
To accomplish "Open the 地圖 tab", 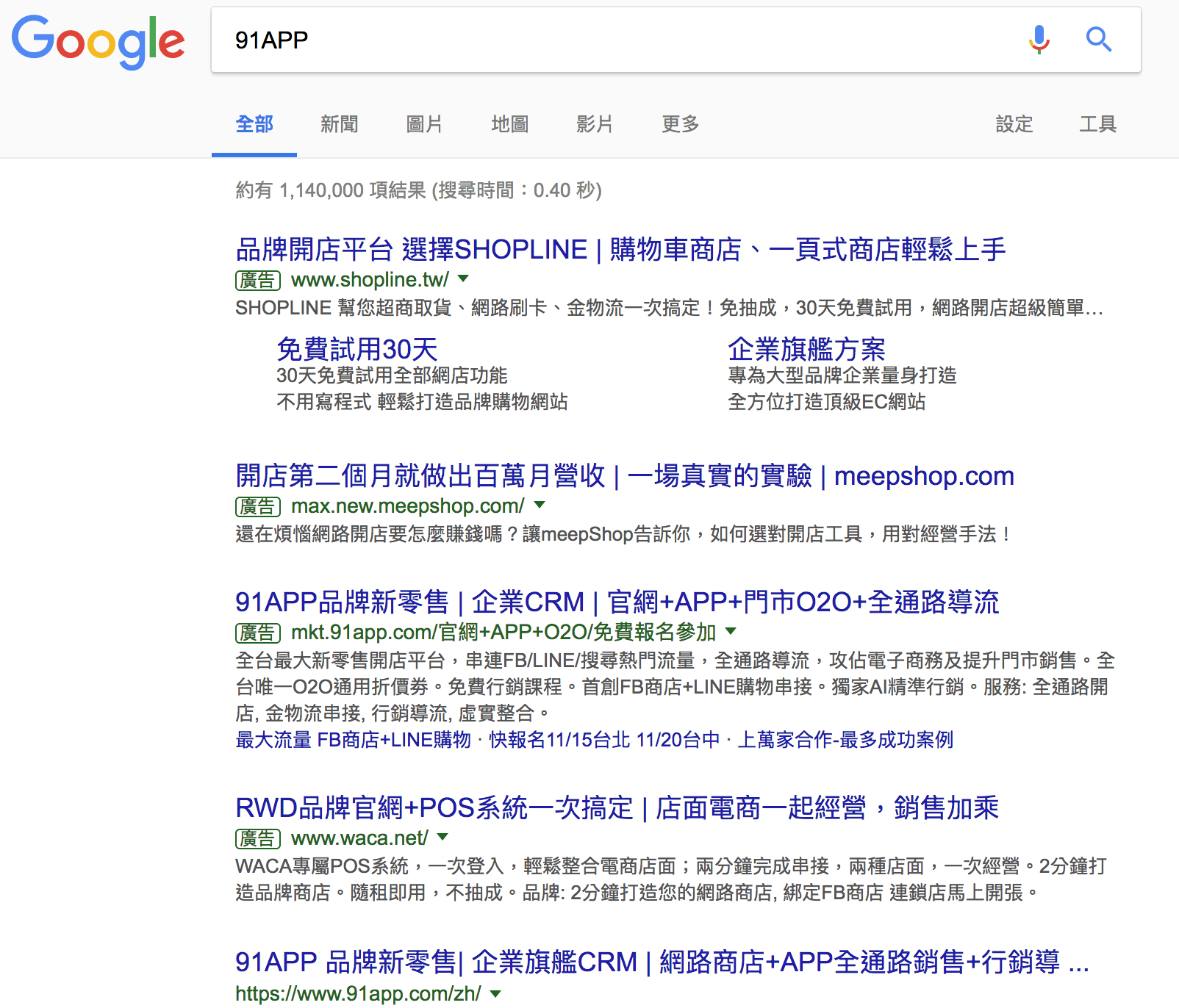I will (x=510, y=124).
